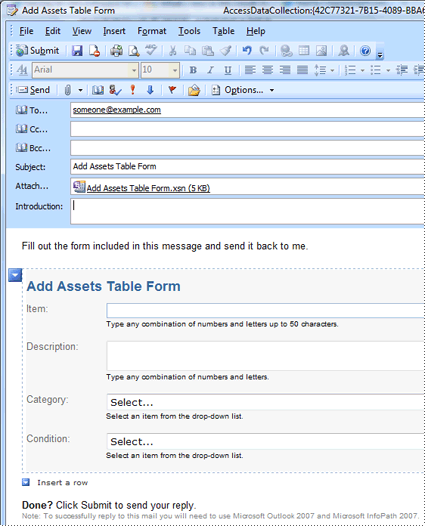Insert a hyperlink using the globe link icon
The height and width of the screenshot is (526, 425).
(x=286, y=51)
